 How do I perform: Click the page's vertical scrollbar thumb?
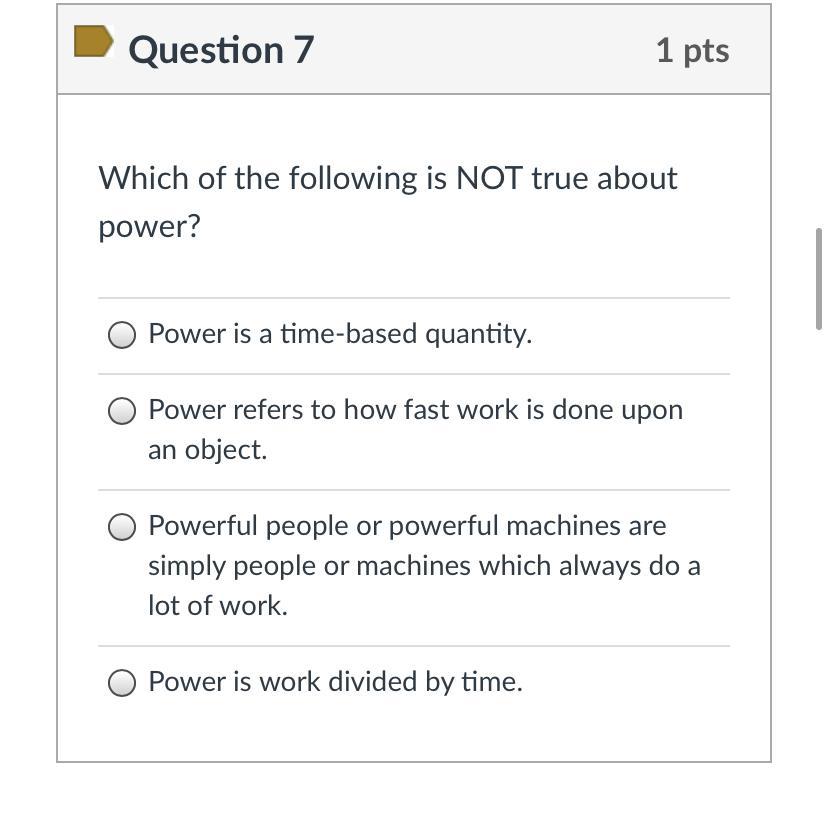coord(819,278)
